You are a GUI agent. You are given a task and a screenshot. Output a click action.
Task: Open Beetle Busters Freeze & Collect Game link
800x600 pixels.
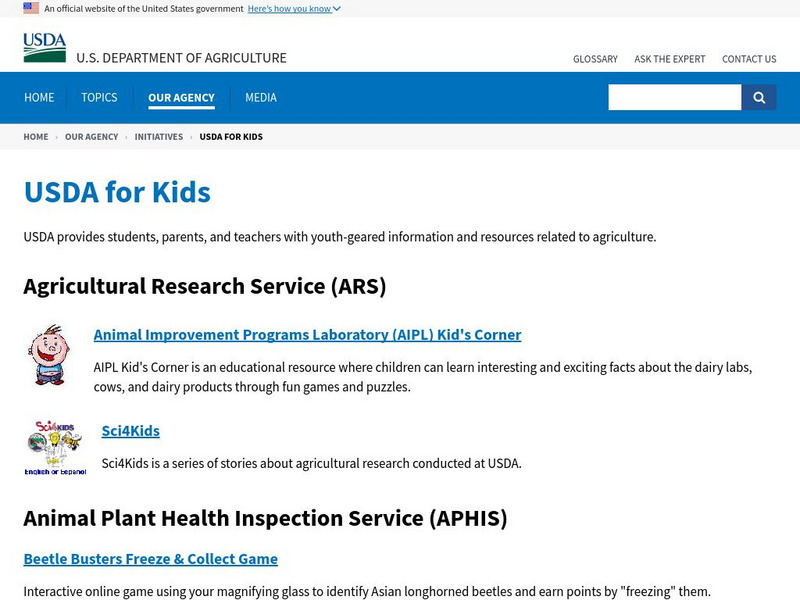[x=151, y=559]
